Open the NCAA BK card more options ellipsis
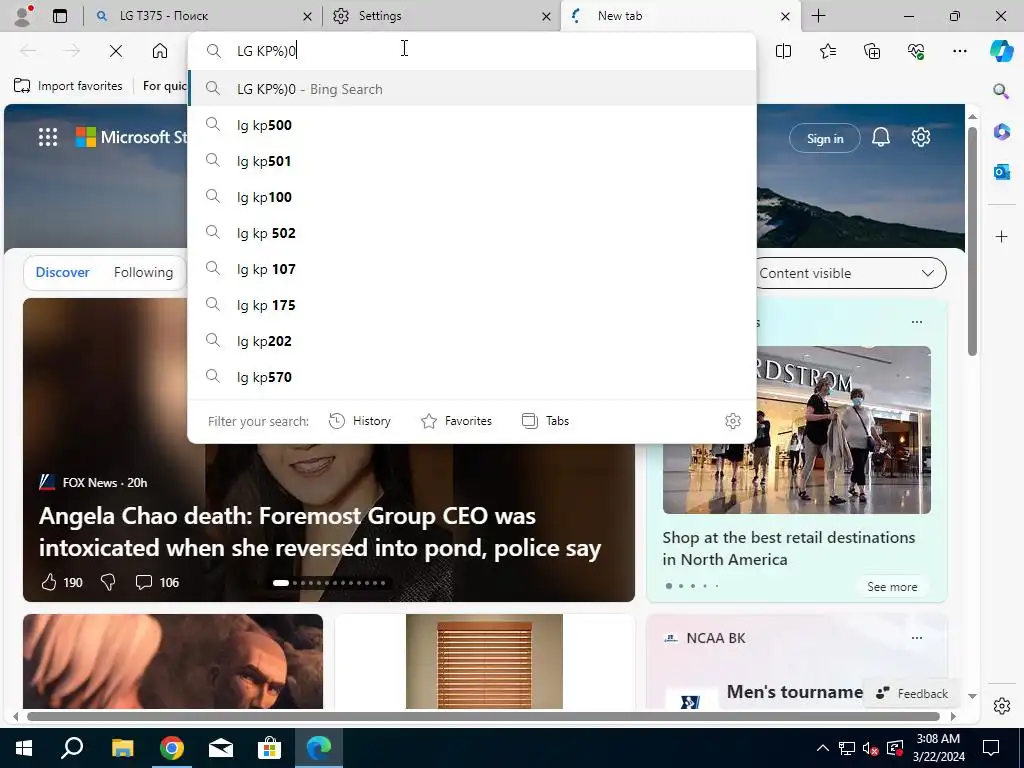Screen dimensions: 1024x768 point(917,638)
